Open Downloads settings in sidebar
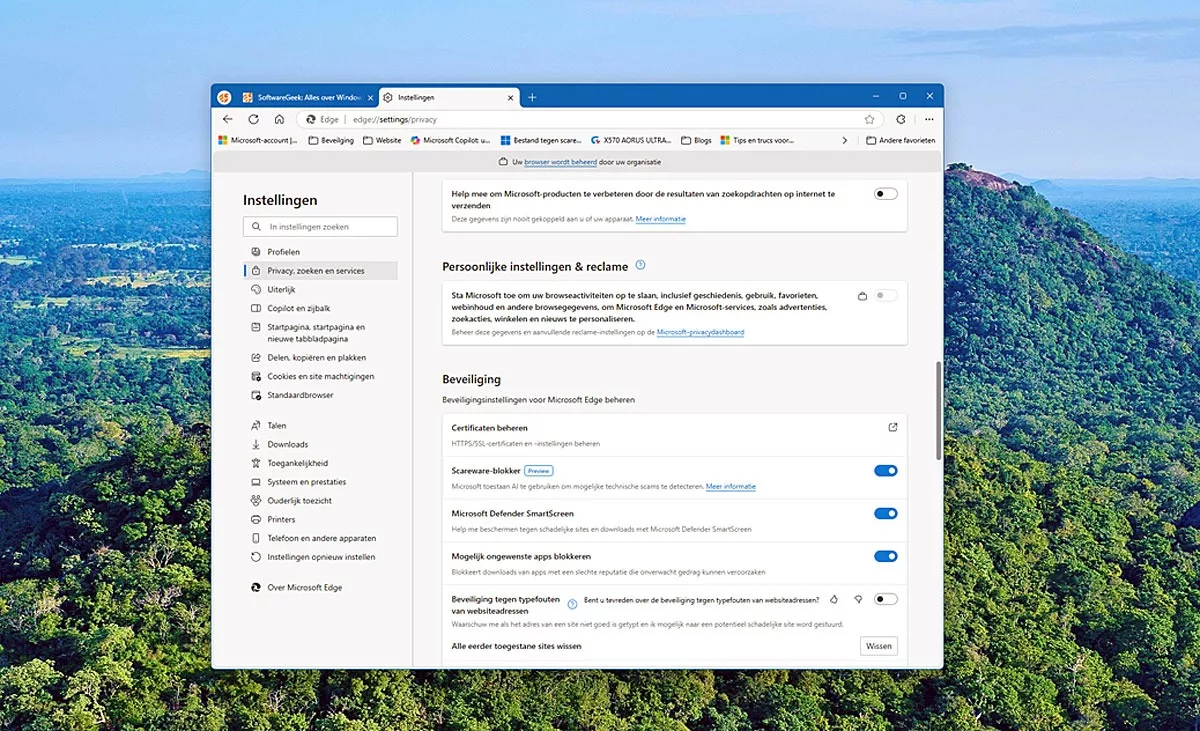This screenshot has height=731, width=1200. [320, 444]
